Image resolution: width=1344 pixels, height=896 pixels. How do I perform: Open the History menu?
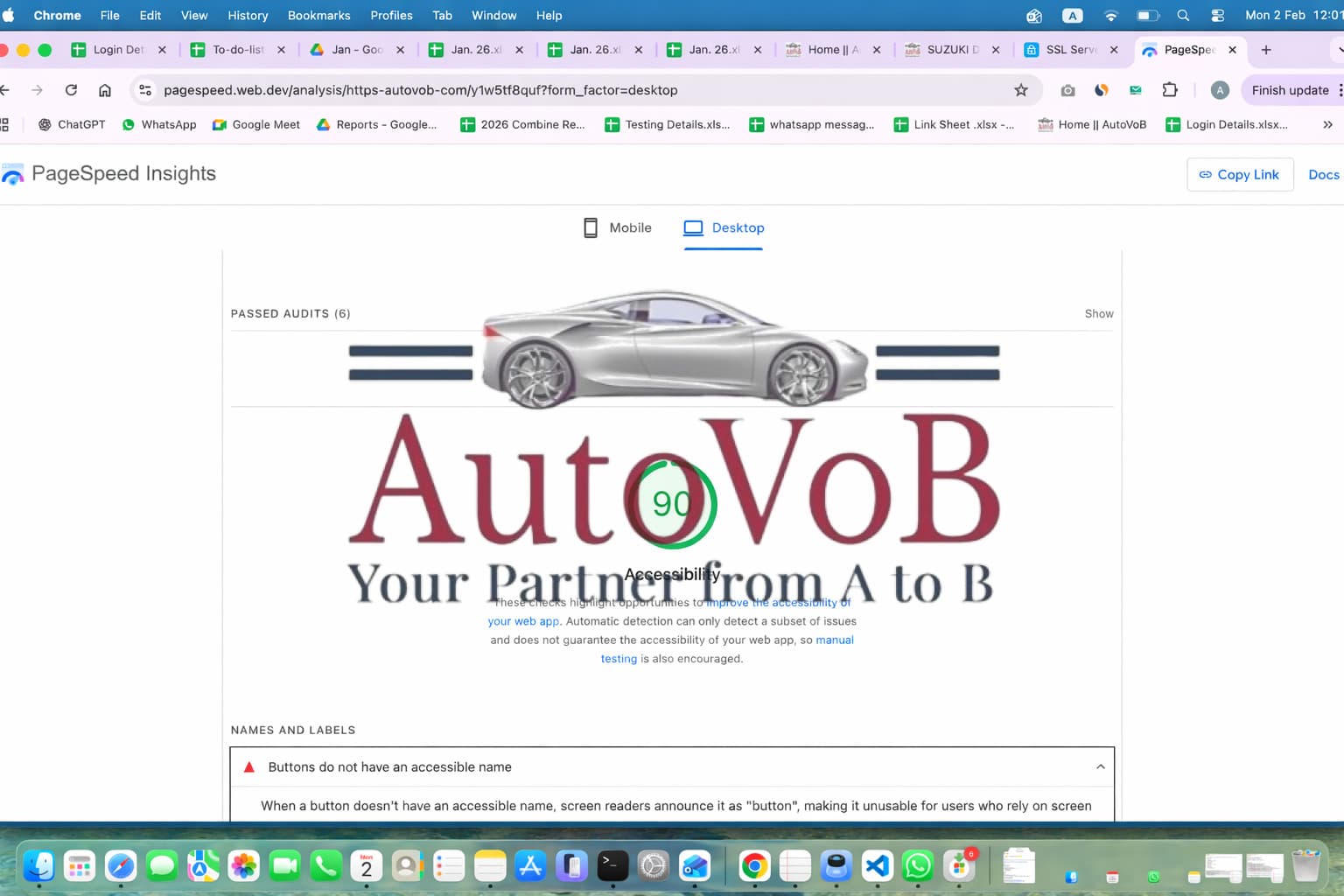tap(248, 16)
